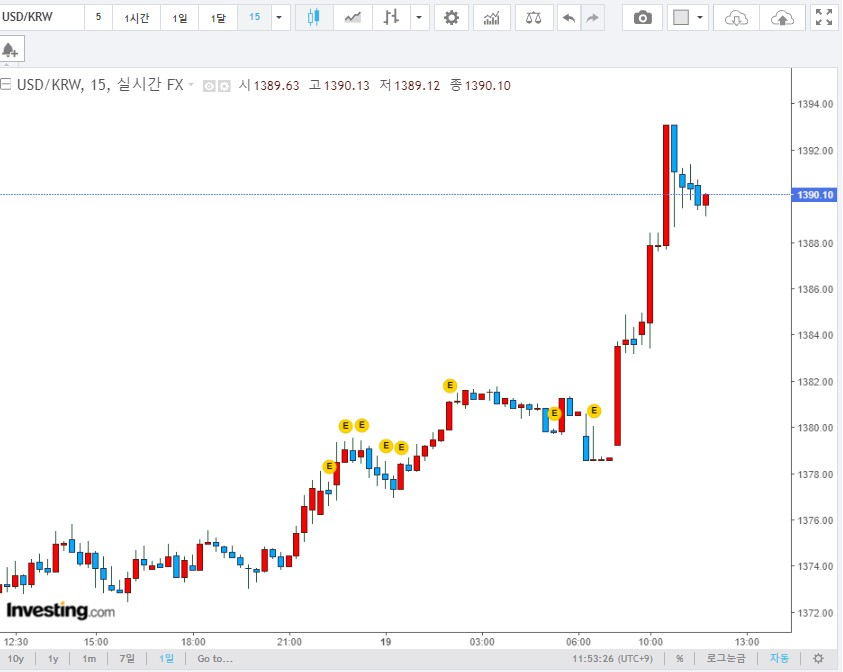Image resolution: width=843 pixels, height=672 pixels.
Task: Toggle percent scale mode
Action: (680, 659)
